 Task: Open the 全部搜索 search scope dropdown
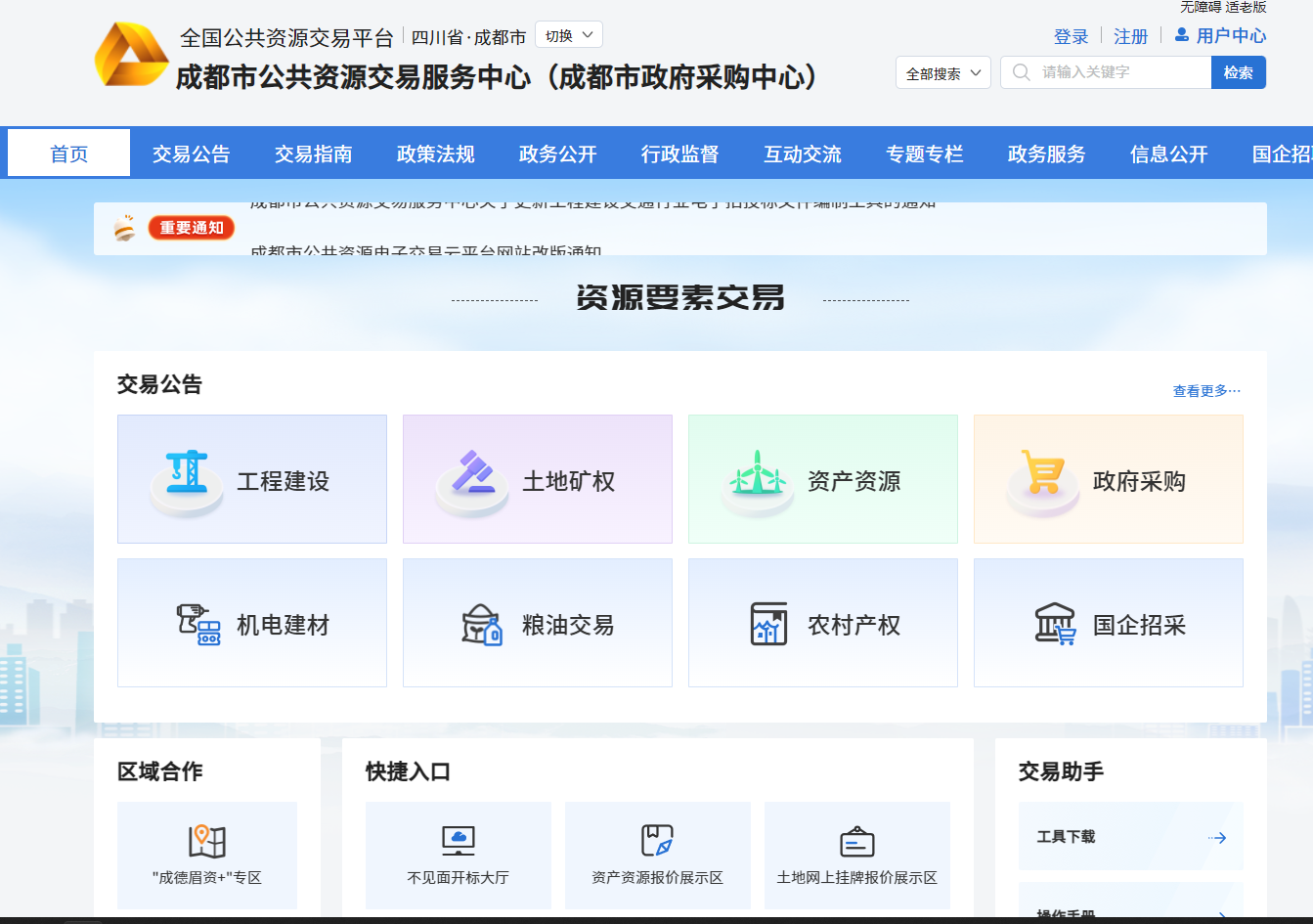click(941, 71)
